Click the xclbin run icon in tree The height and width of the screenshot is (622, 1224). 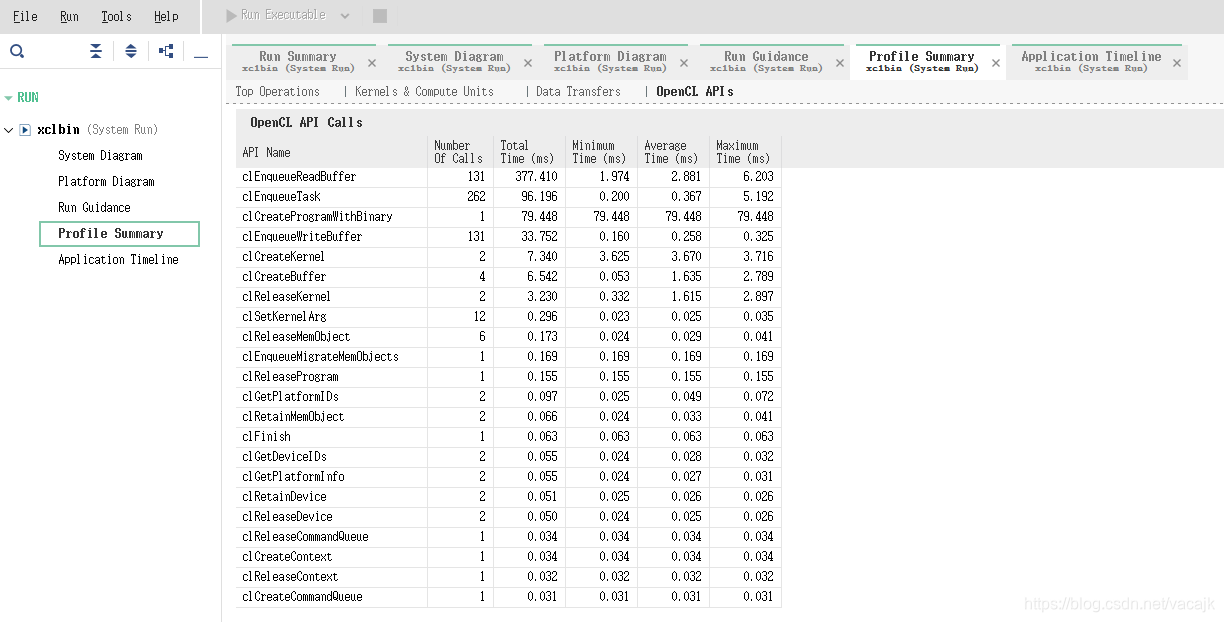click(x=25, y=130)
